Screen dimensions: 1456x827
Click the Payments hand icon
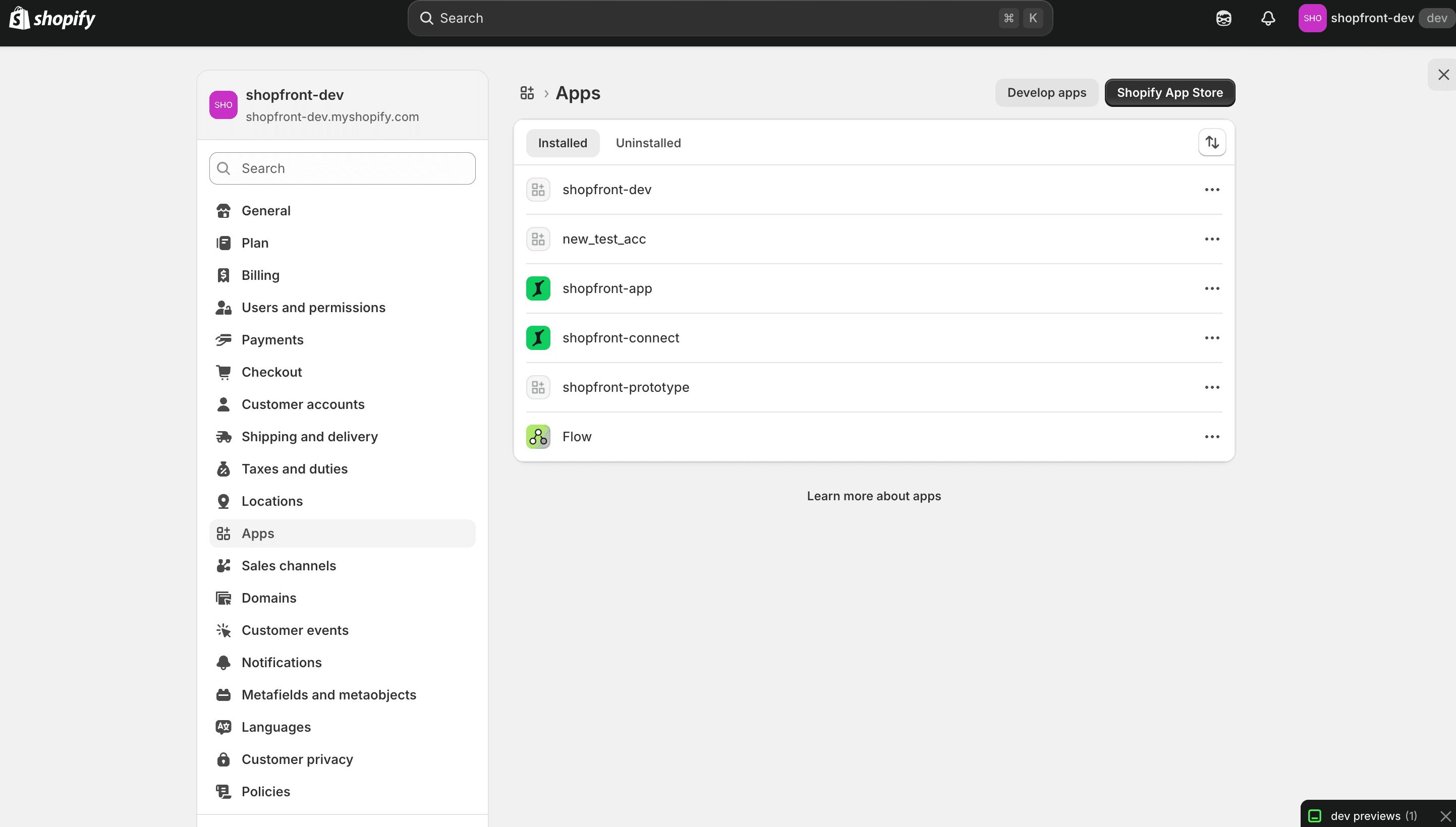[x=223, y=340]
